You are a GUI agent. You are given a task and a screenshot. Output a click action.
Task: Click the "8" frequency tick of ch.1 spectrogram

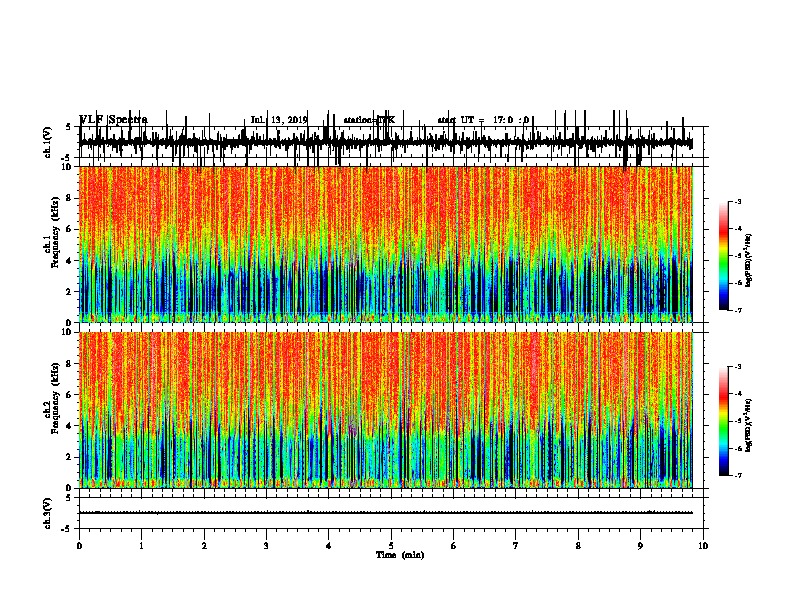(69, 198)
